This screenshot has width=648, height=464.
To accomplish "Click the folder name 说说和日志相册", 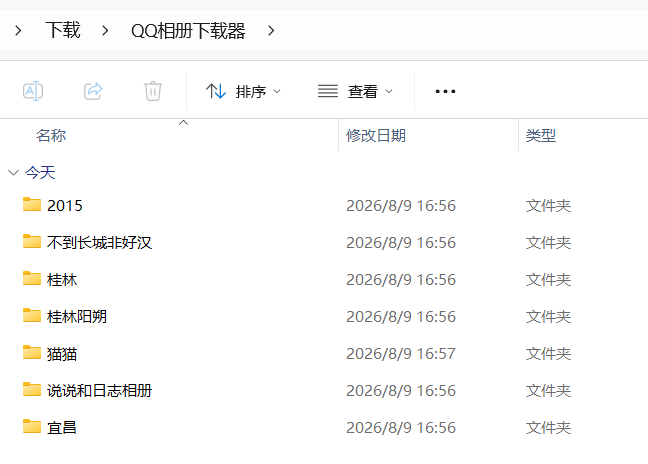I will point(99,390).
